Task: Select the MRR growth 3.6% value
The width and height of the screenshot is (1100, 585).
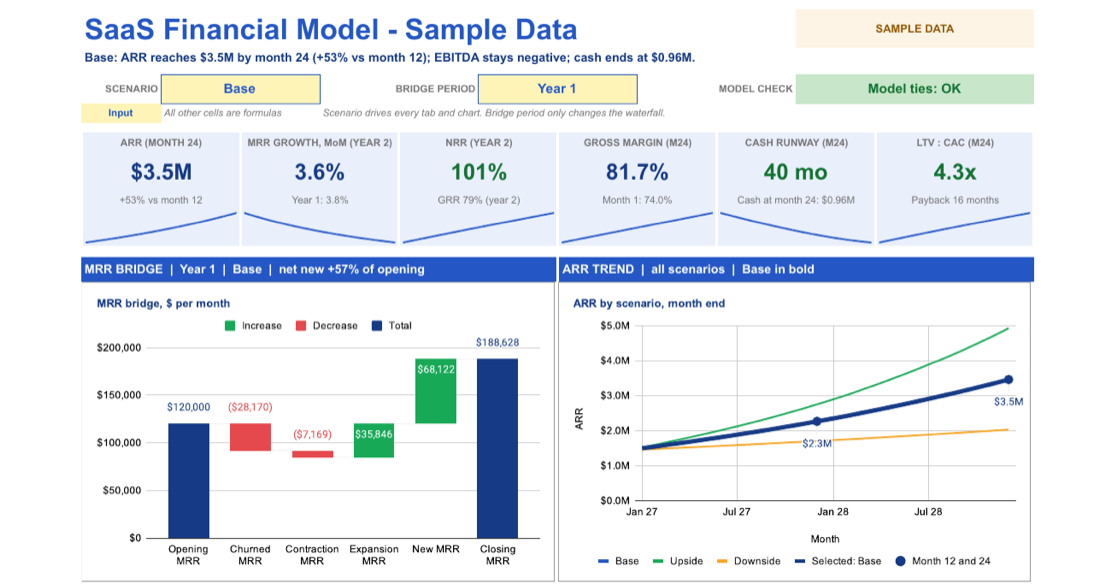Action: coord(319,172)
